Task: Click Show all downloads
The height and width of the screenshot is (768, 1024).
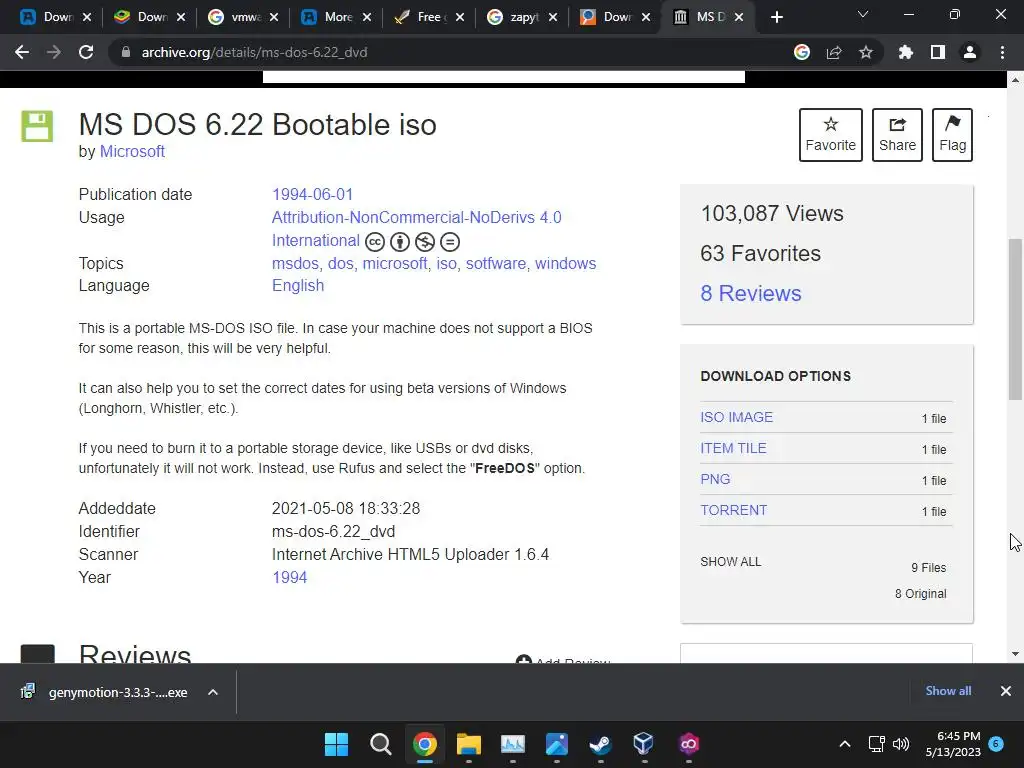Action: [948, 691]
